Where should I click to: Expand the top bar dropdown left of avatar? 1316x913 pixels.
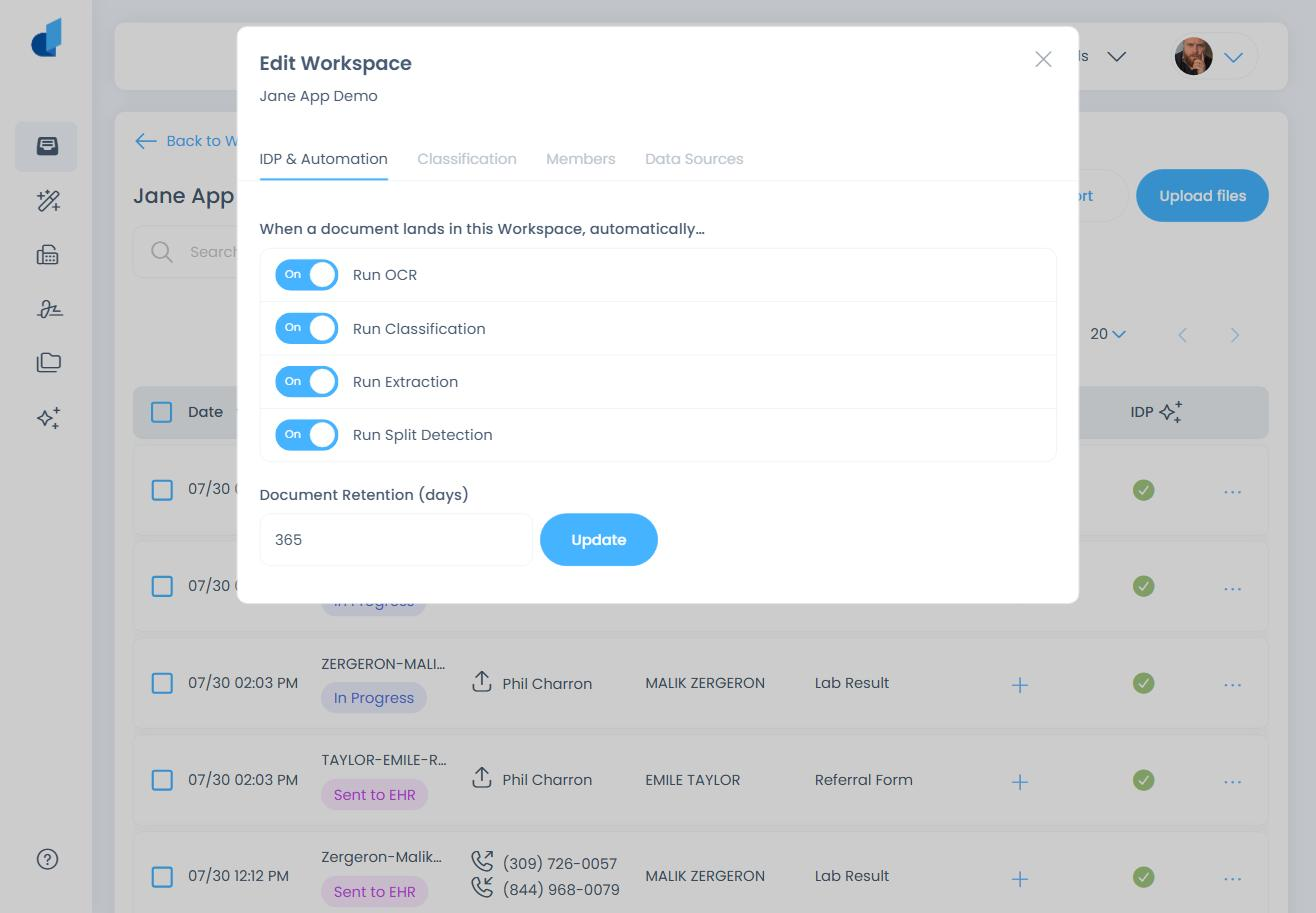coord(1117,57)
